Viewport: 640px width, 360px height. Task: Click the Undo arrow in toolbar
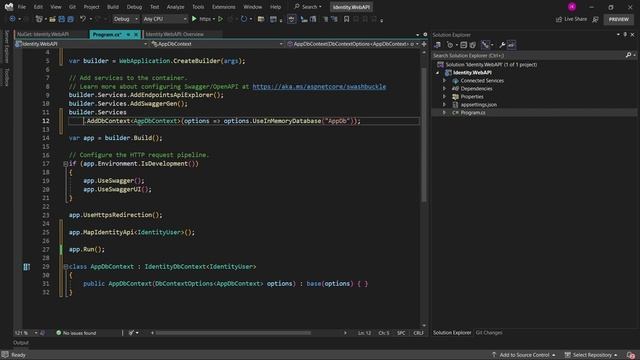click(83, 19)
